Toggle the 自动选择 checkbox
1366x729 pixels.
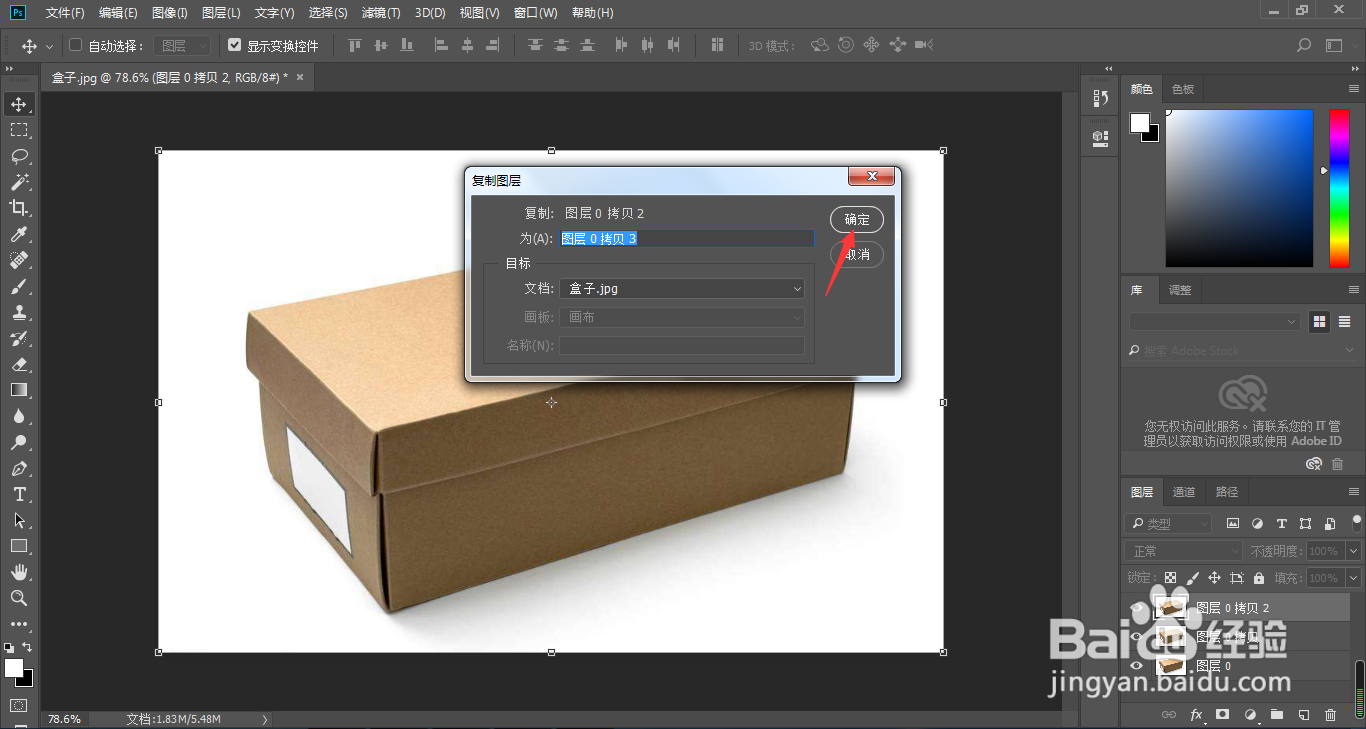pyautogui.click(x=75, y=45)
